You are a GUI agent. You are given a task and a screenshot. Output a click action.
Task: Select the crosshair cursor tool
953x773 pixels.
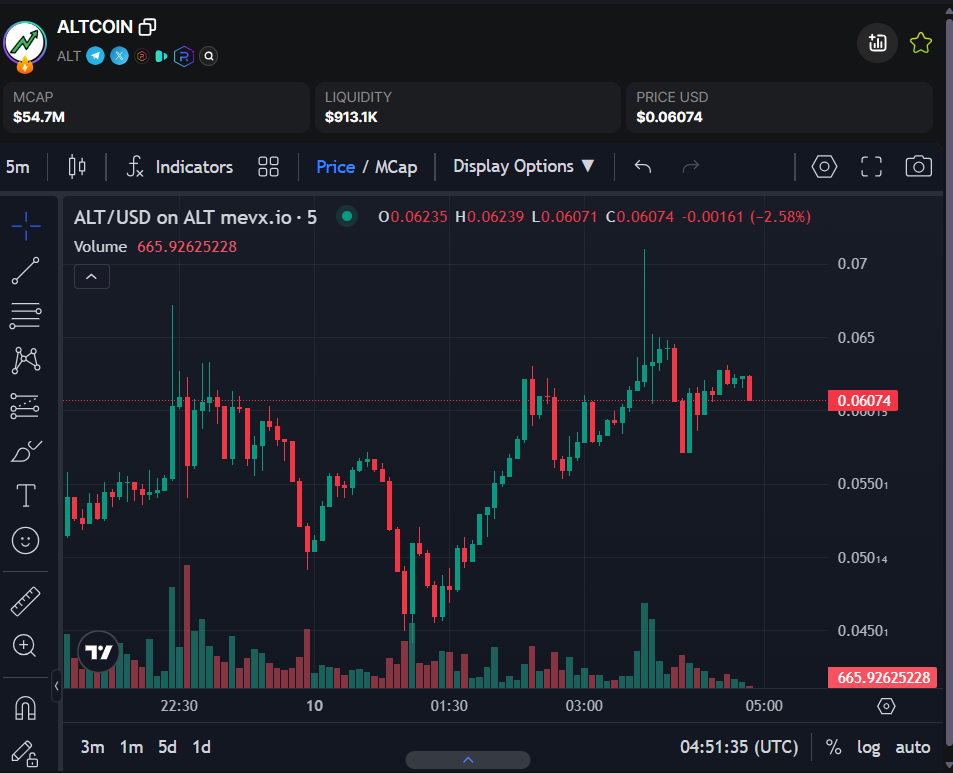26,225
